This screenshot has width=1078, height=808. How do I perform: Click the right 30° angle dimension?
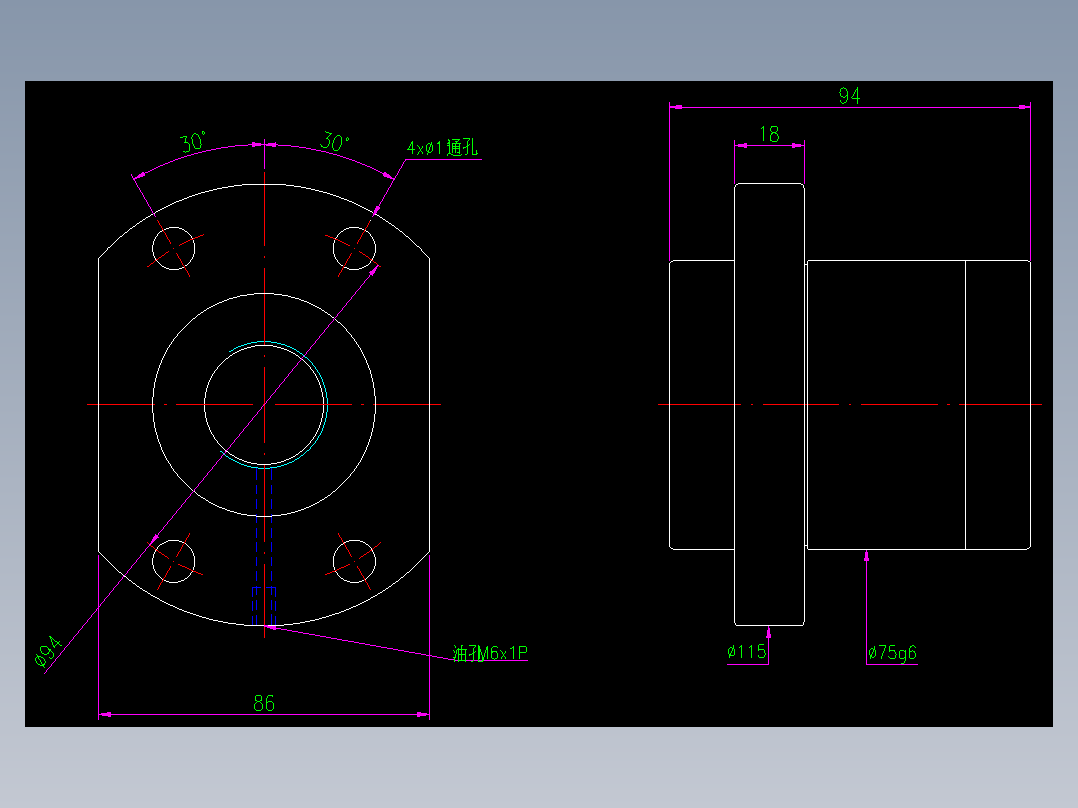click(335, 142)
